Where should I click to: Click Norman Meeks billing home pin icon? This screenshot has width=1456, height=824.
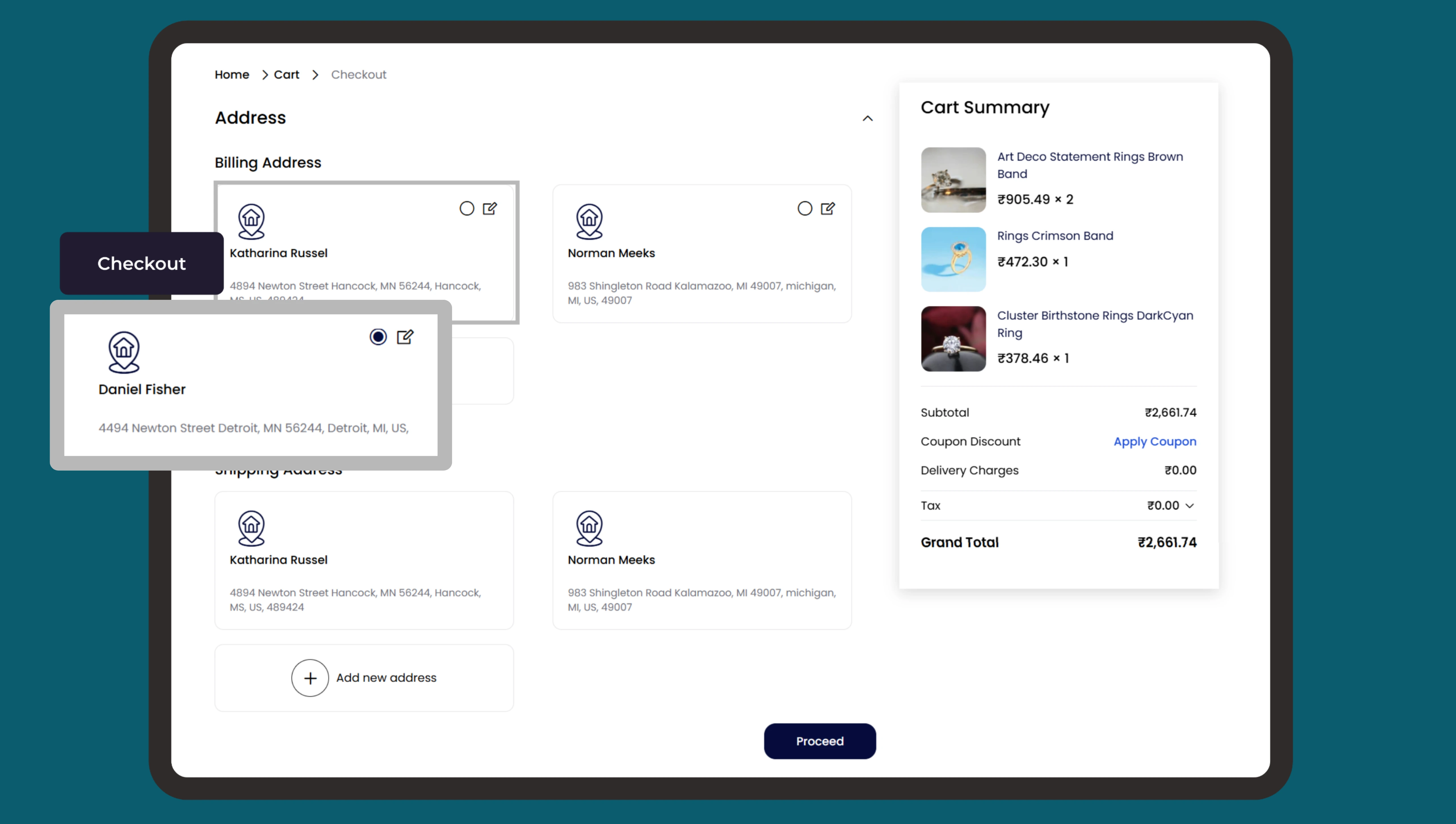pyautogui.click(x=589, y=221)
